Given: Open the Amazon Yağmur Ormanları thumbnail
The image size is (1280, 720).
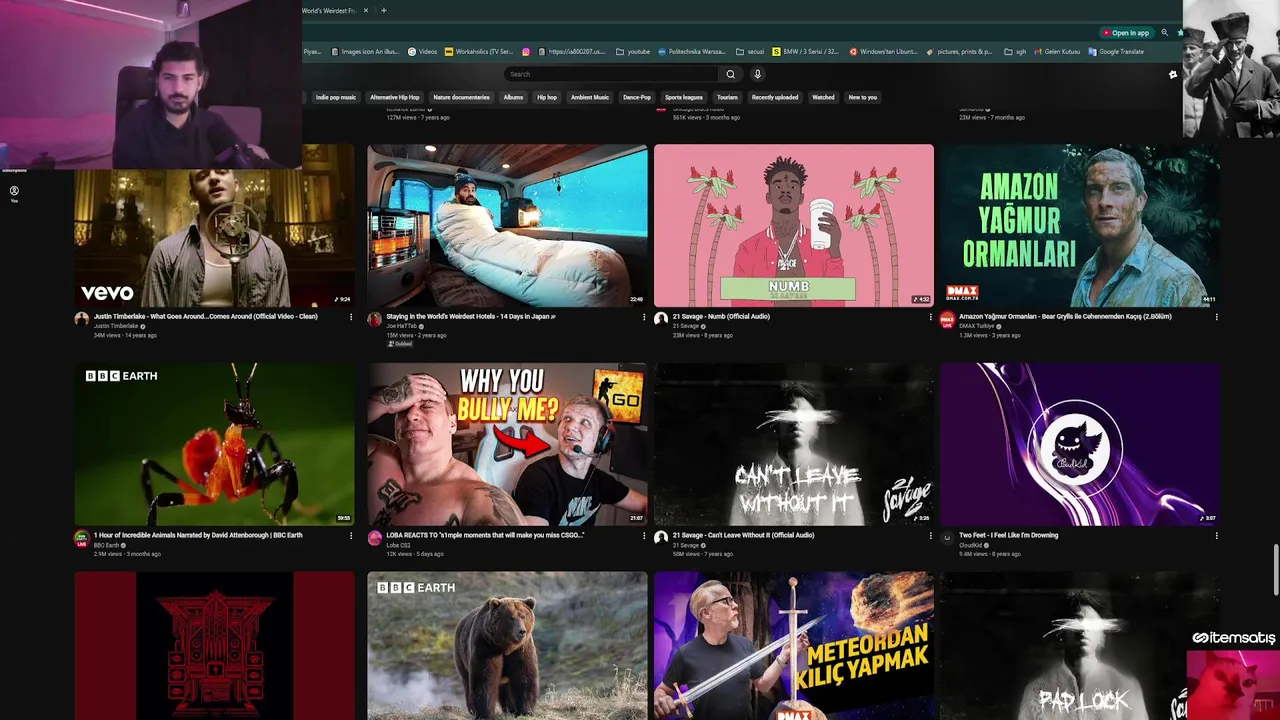Looking at the screenshot, I should tap(1080, 226).
